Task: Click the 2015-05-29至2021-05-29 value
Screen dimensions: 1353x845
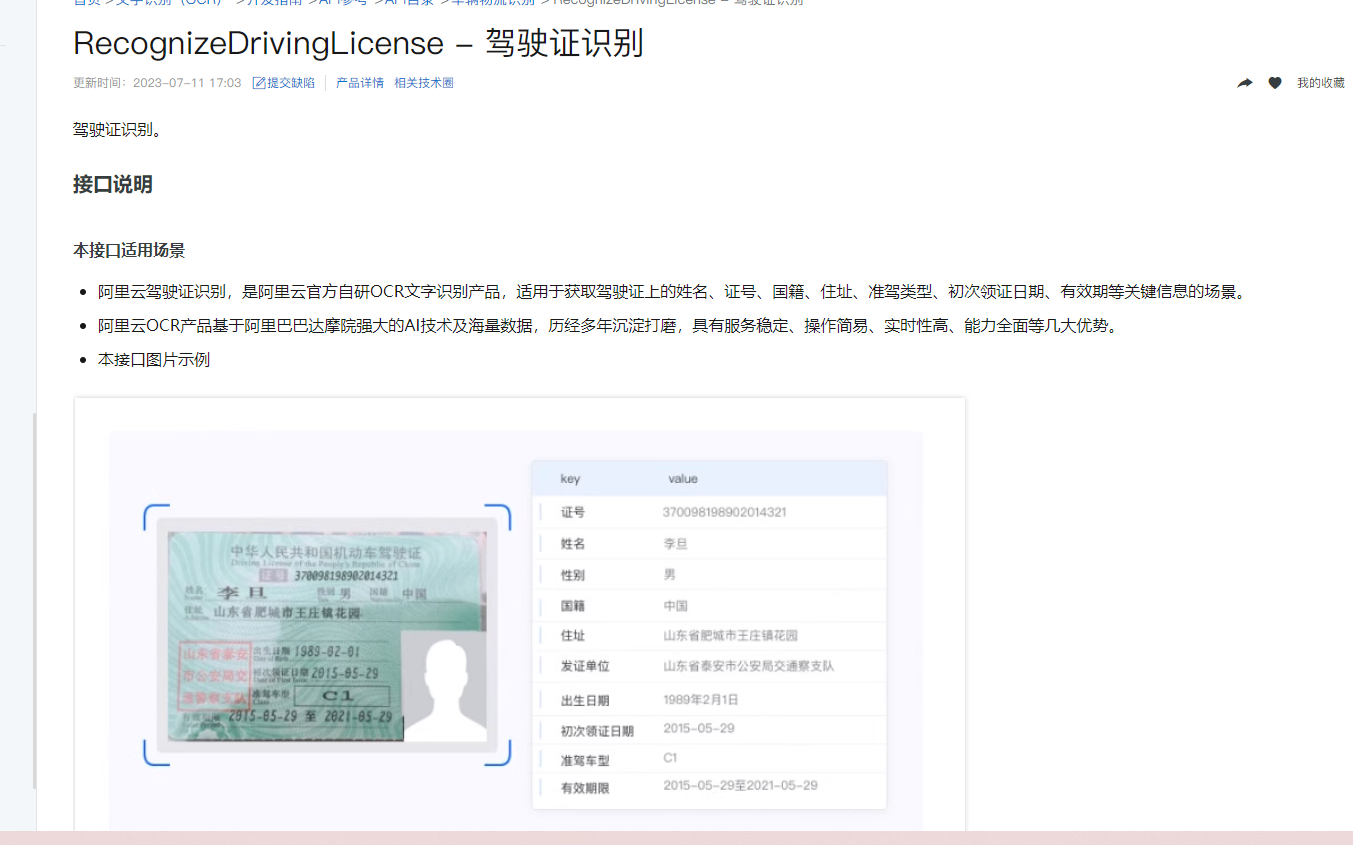Action: [x=740, y=786]
